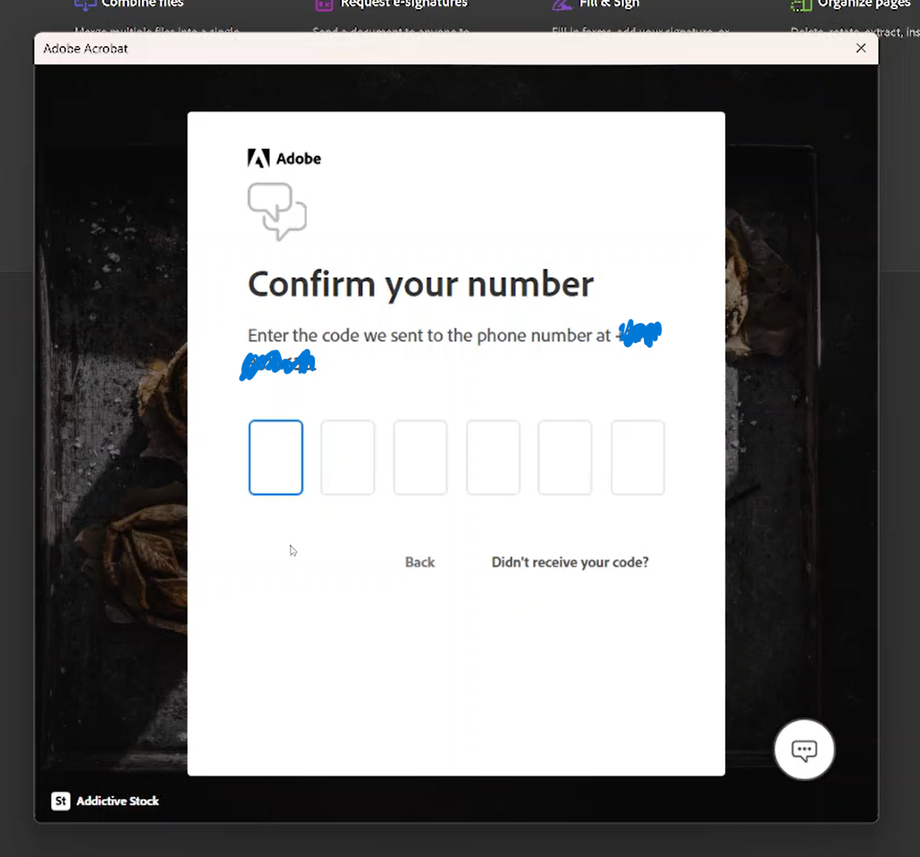Screen dimensions: 920x857
Task: Click the fourth code digit box
Action: point(493,458)
